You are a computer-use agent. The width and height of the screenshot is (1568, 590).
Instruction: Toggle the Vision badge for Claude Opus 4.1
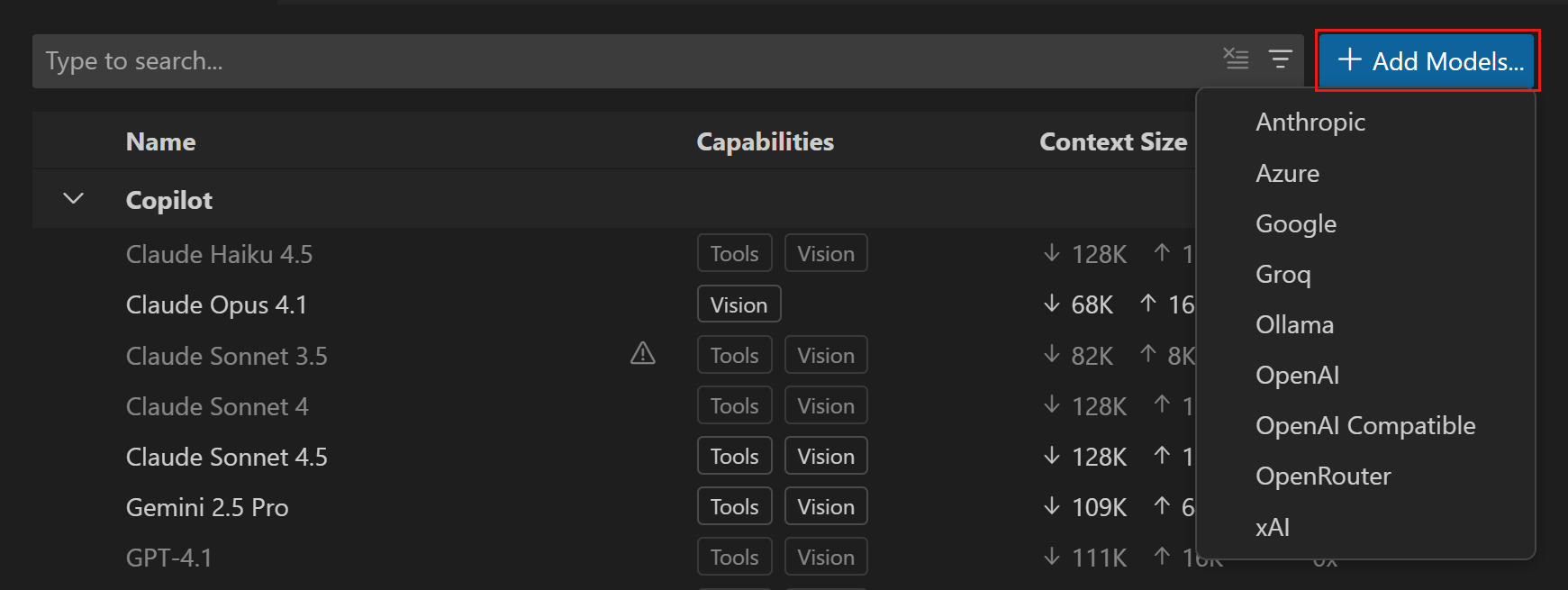pyautogui.click(x=739, y=304)
